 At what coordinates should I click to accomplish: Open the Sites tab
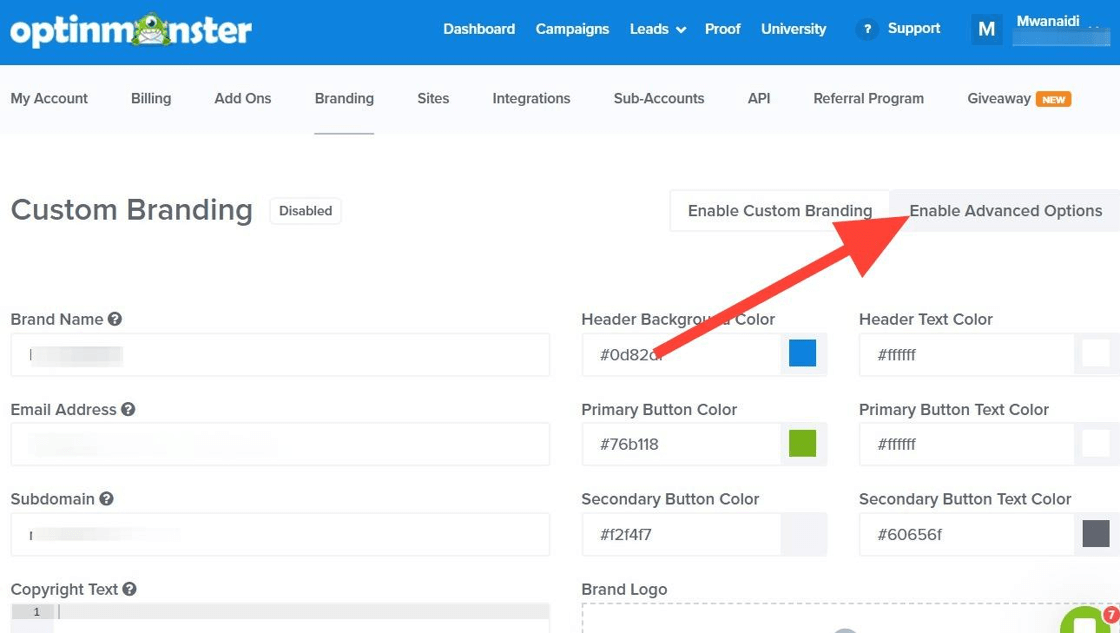coord(433,98)
